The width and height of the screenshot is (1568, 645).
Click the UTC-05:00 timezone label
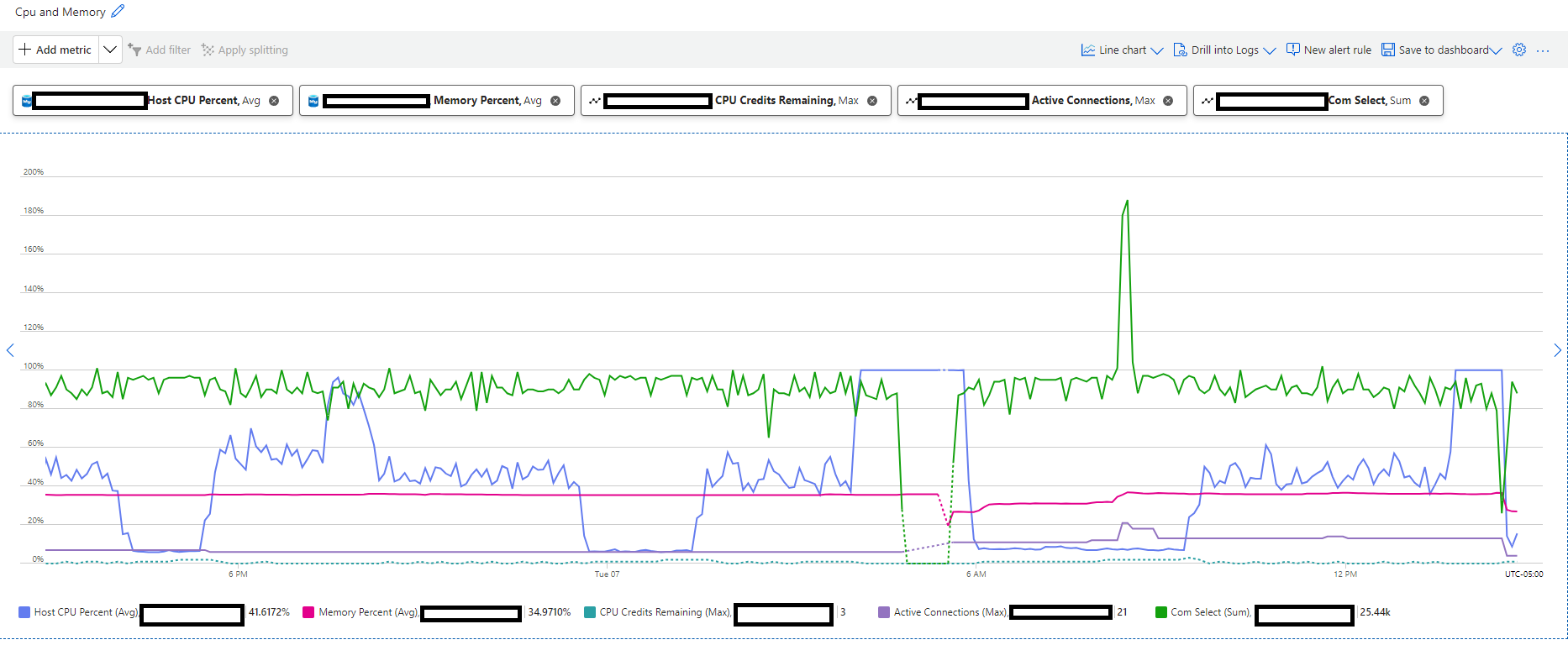[x=1523, y=574]
